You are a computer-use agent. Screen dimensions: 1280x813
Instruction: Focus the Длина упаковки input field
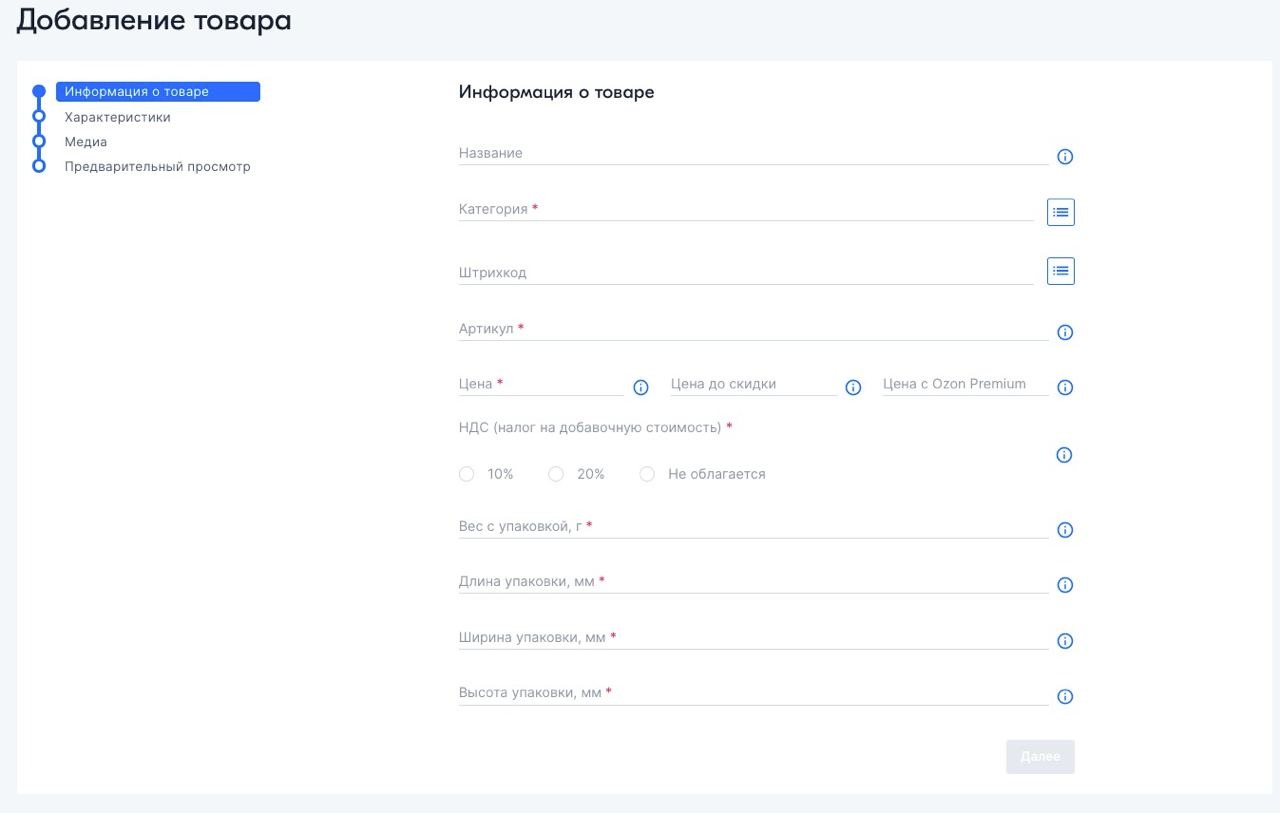tap(754, 582)
